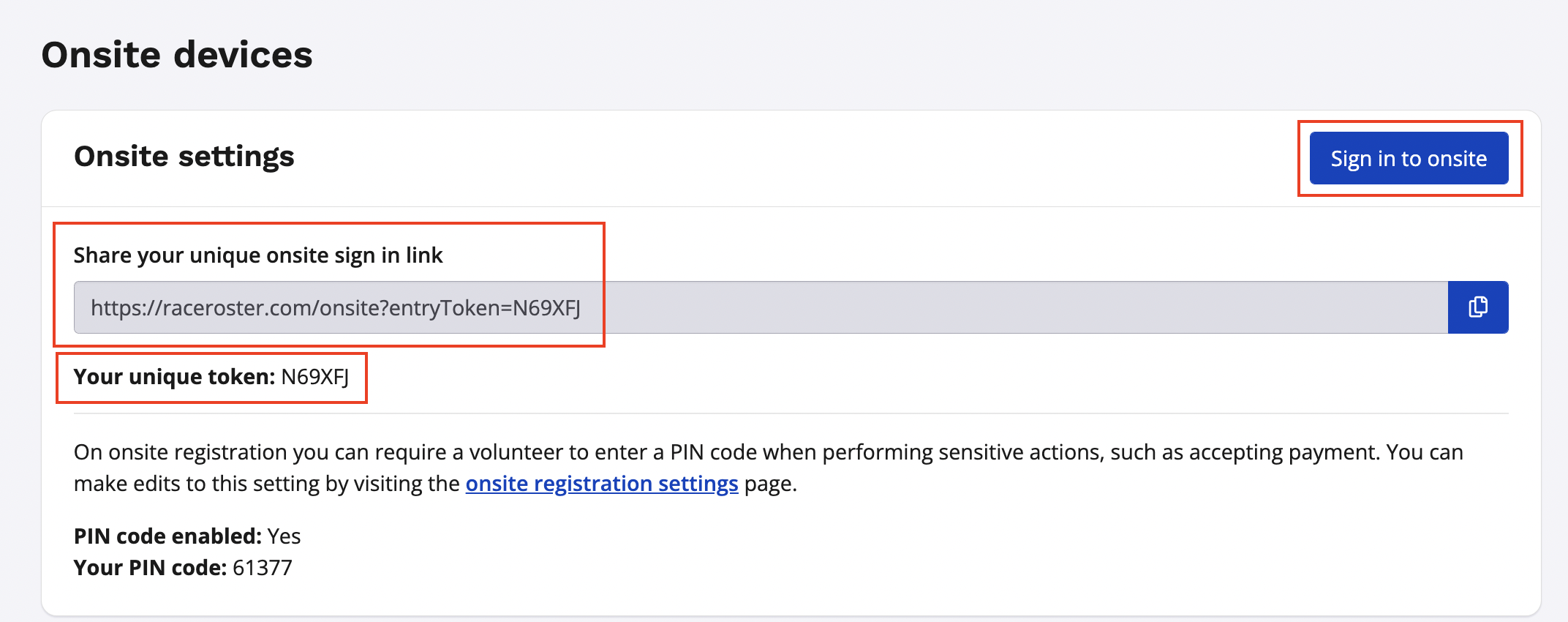Click the Onsite devices page heading
Screen dimensions: 1568x622
click(x=177, y=55)
